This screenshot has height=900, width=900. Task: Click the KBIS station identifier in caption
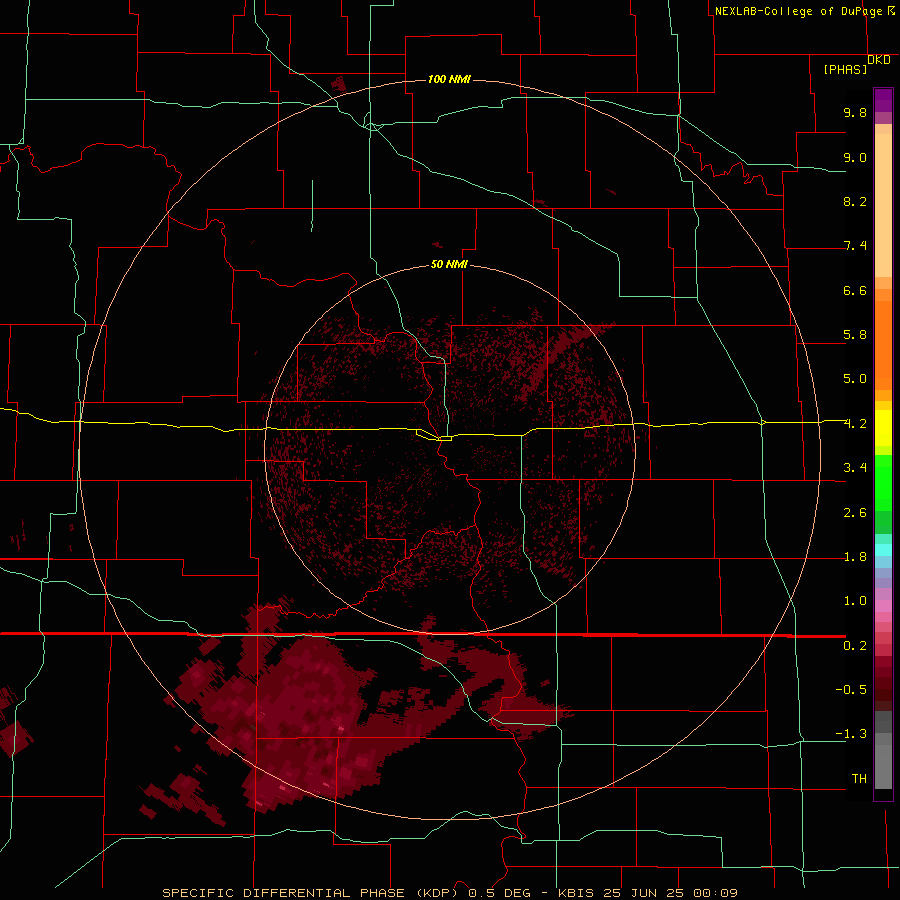click(577, 893)
